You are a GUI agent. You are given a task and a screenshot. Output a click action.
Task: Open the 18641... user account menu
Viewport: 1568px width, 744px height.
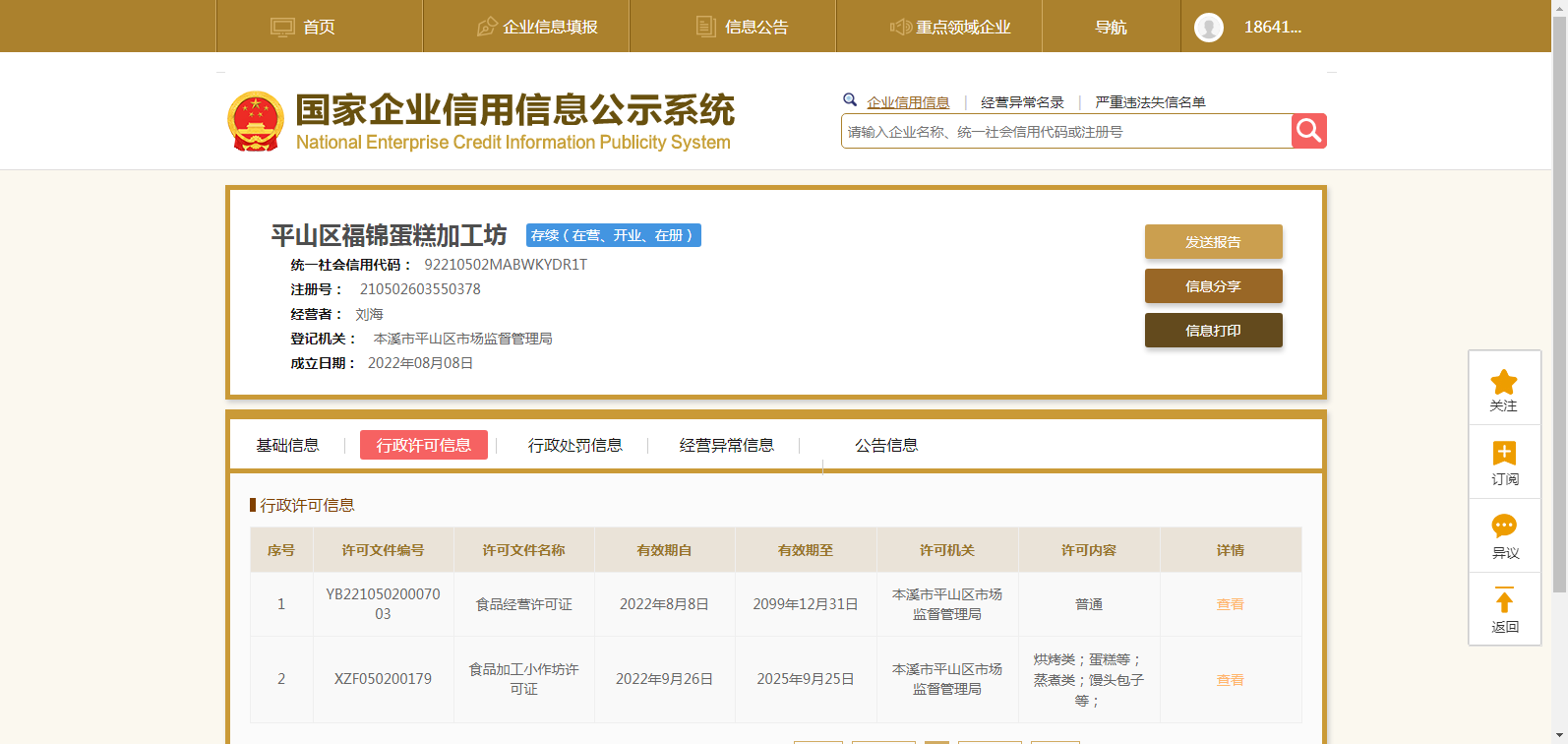[1273, 28]
